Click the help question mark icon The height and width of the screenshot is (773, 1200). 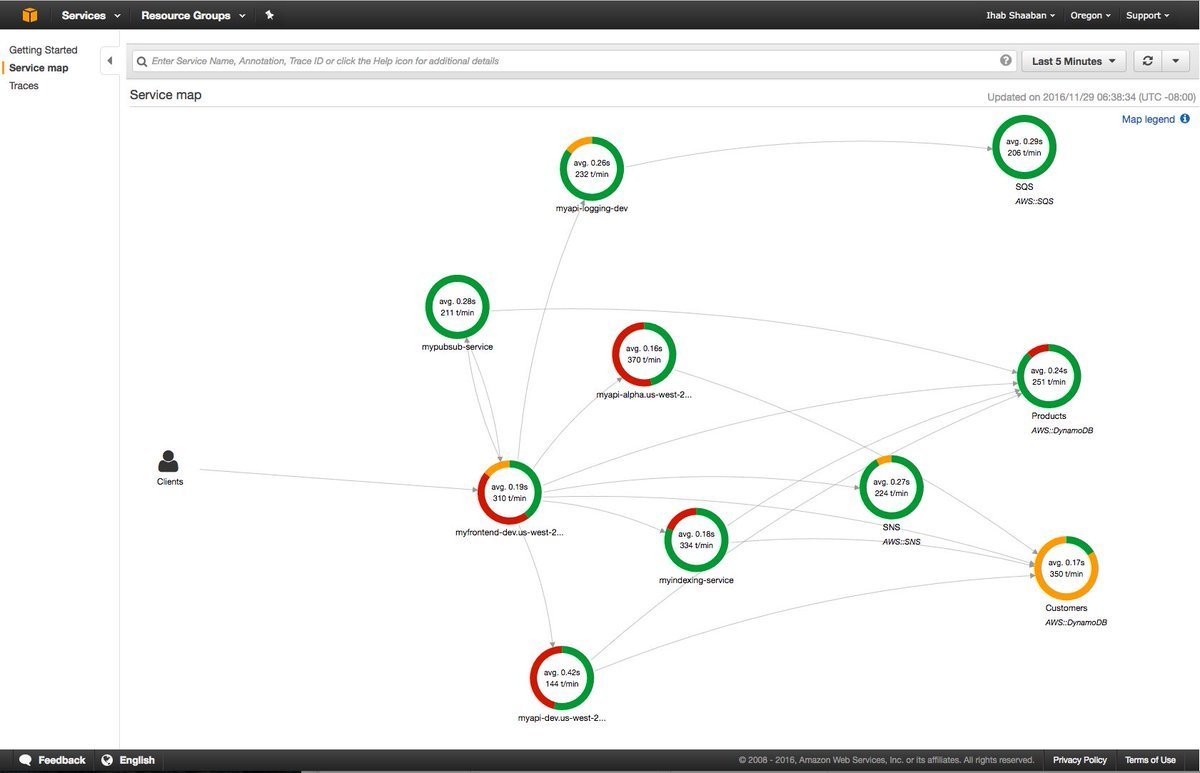1005,61
